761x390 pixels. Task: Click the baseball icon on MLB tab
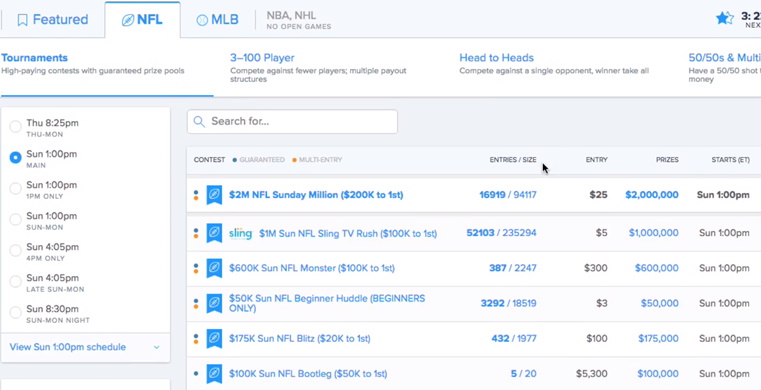[x=202, y=20]
